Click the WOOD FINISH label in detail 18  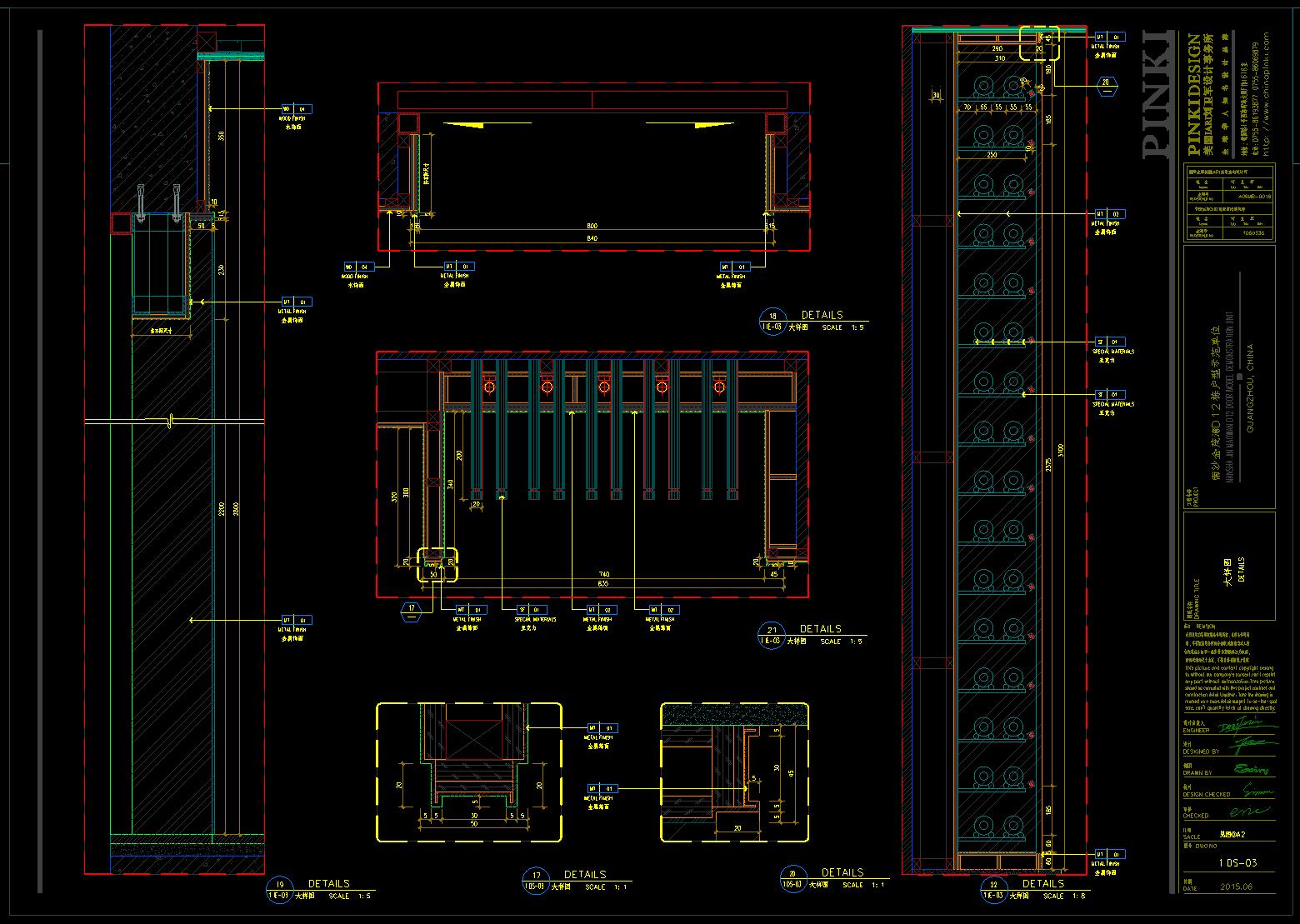(355, 276)
